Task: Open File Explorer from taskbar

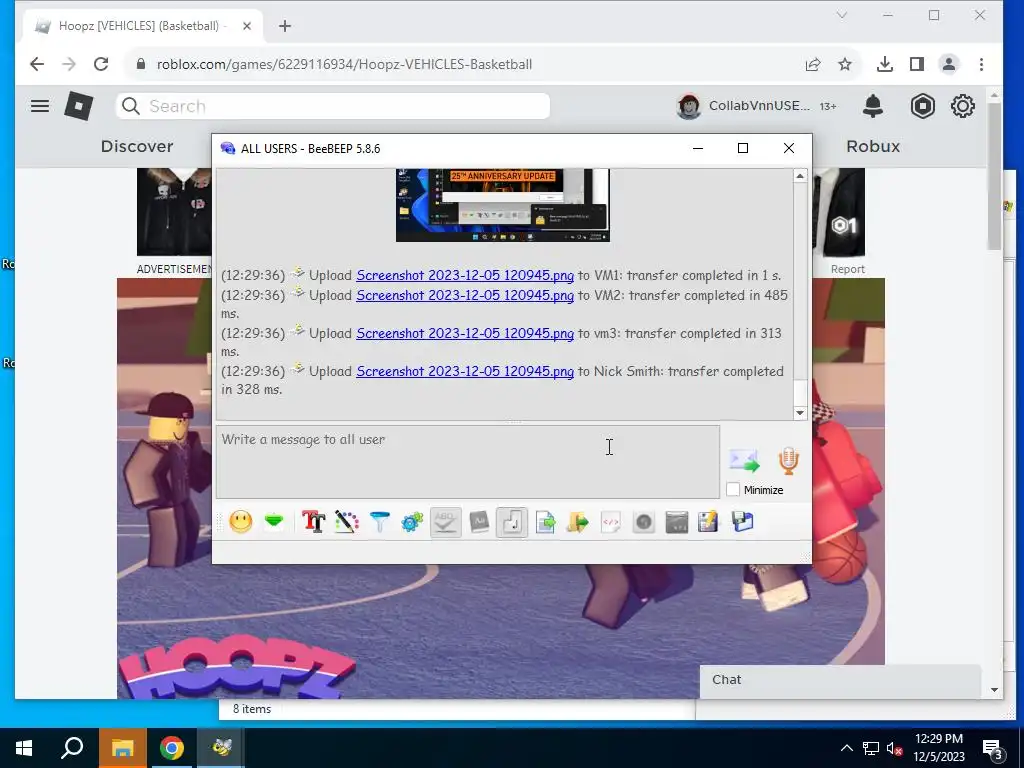Action: (x=122, y=748)
